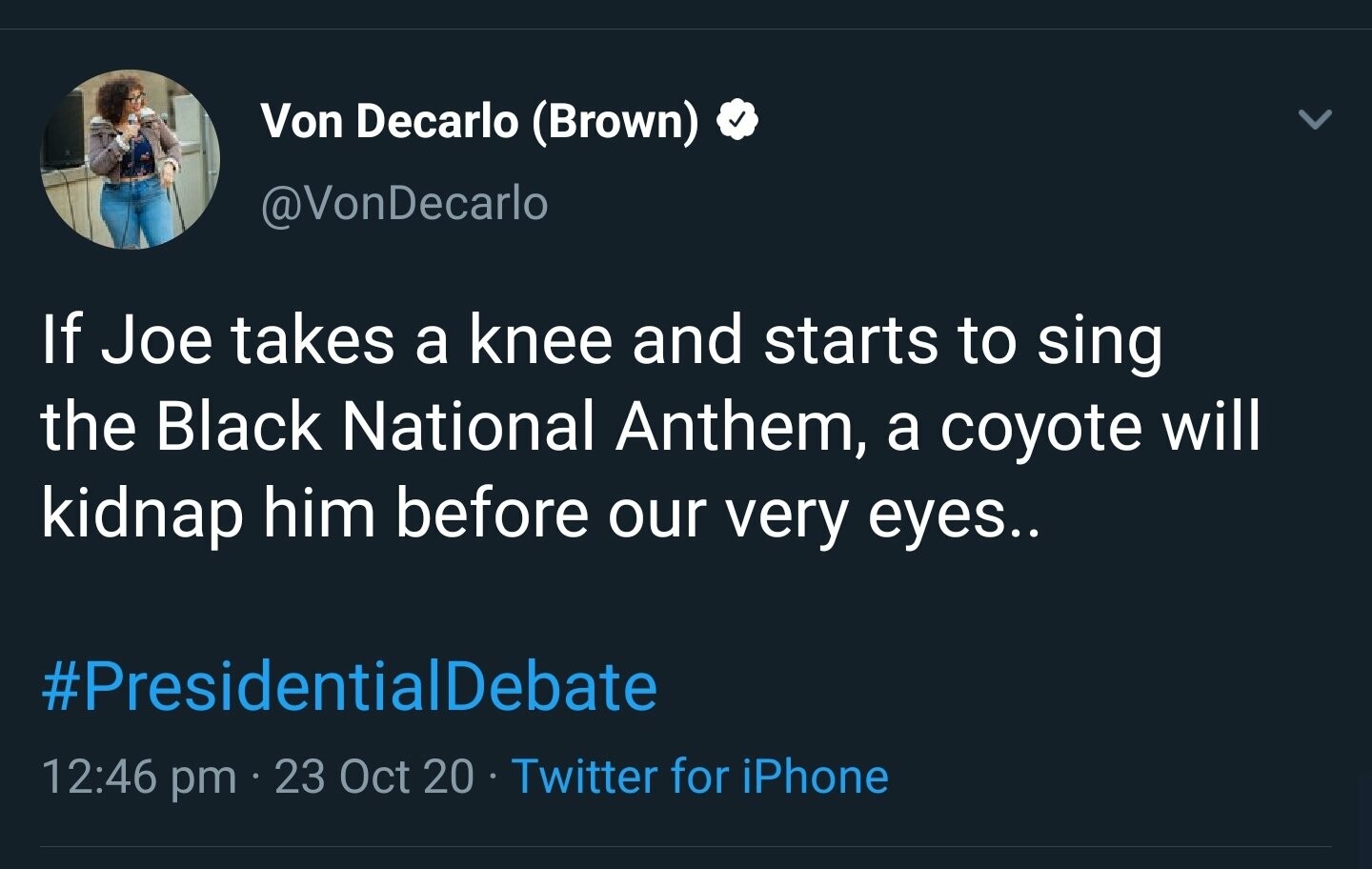Click the 23 Oct 20 date
This screenshot has width=1372, height=869.
pyautogui.click(x=373, y=776)
